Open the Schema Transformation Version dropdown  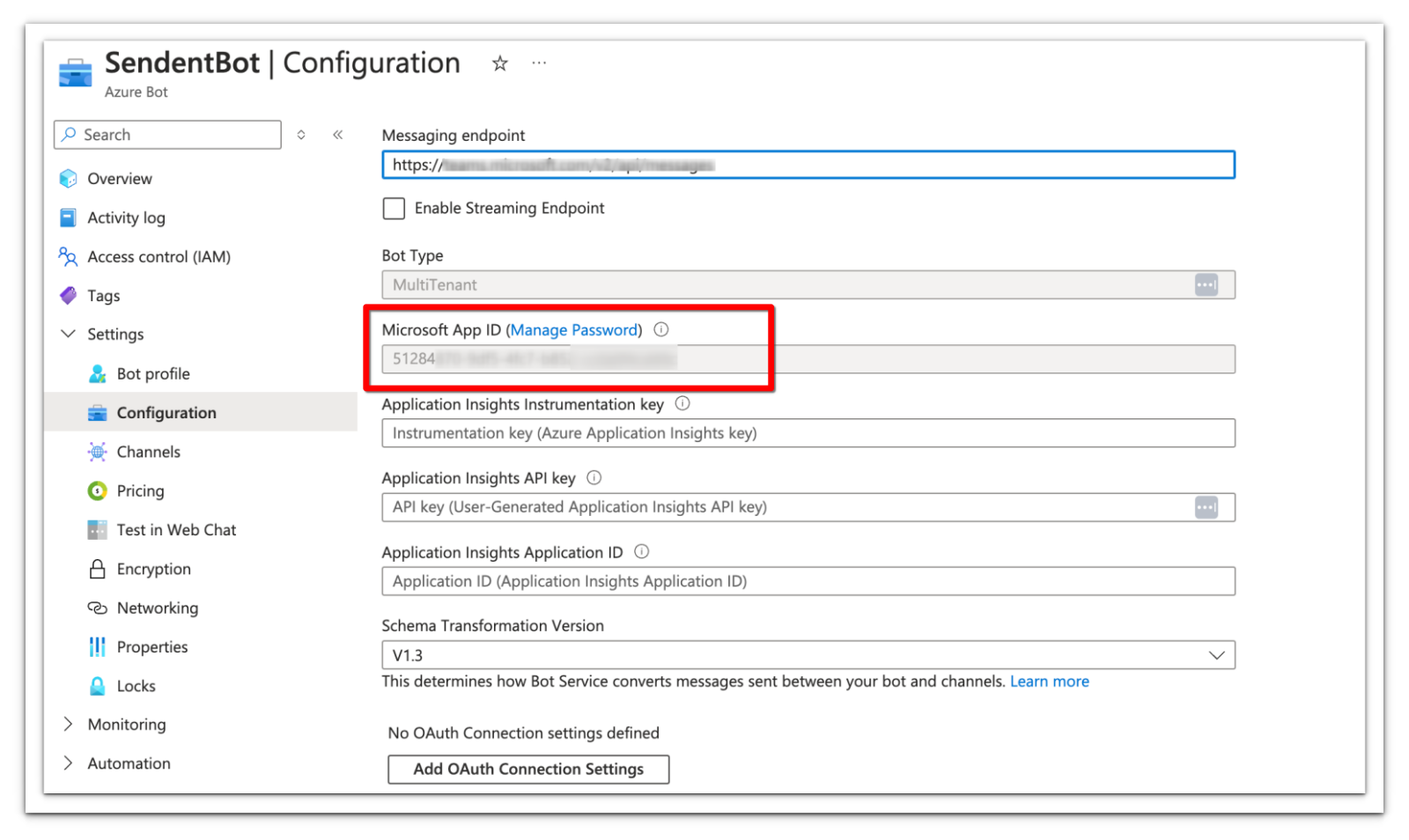point(1217,654)
